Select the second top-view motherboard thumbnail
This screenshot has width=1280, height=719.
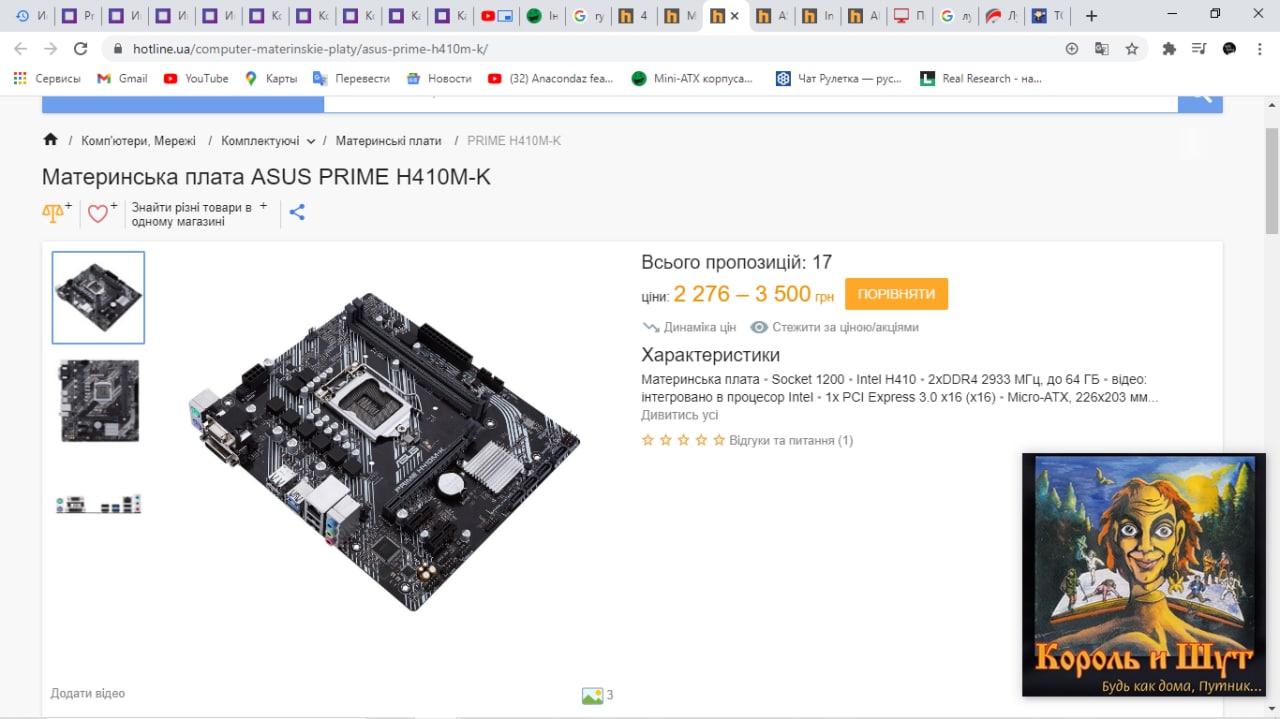[99, 400]
